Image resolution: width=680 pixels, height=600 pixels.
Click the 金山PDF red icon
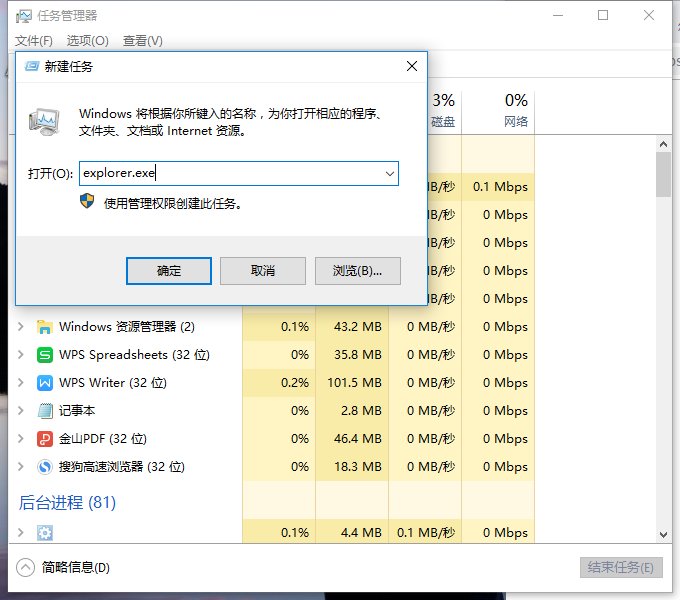coord(45,439)
